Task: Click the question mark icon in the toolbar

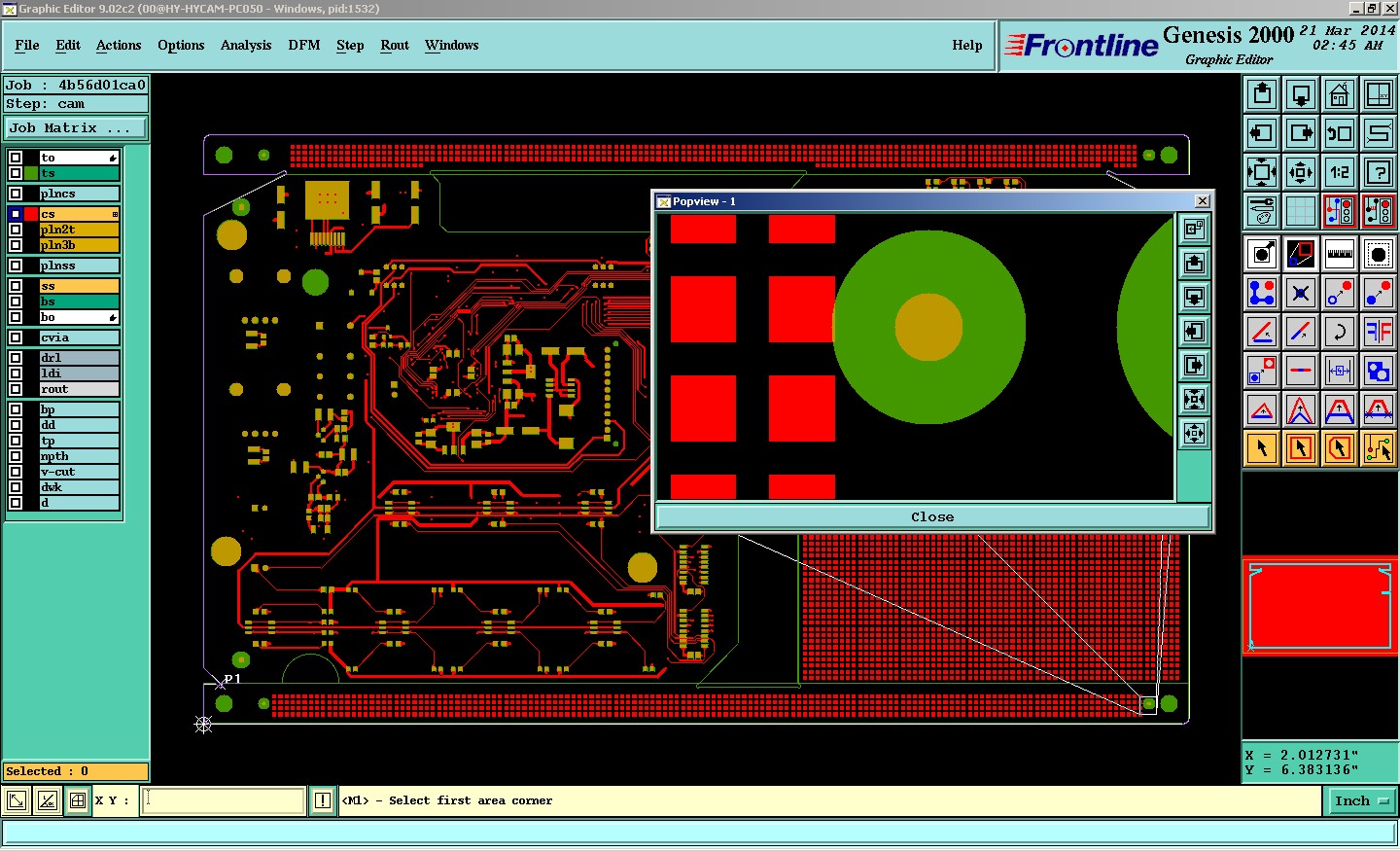Action: 1378,173
